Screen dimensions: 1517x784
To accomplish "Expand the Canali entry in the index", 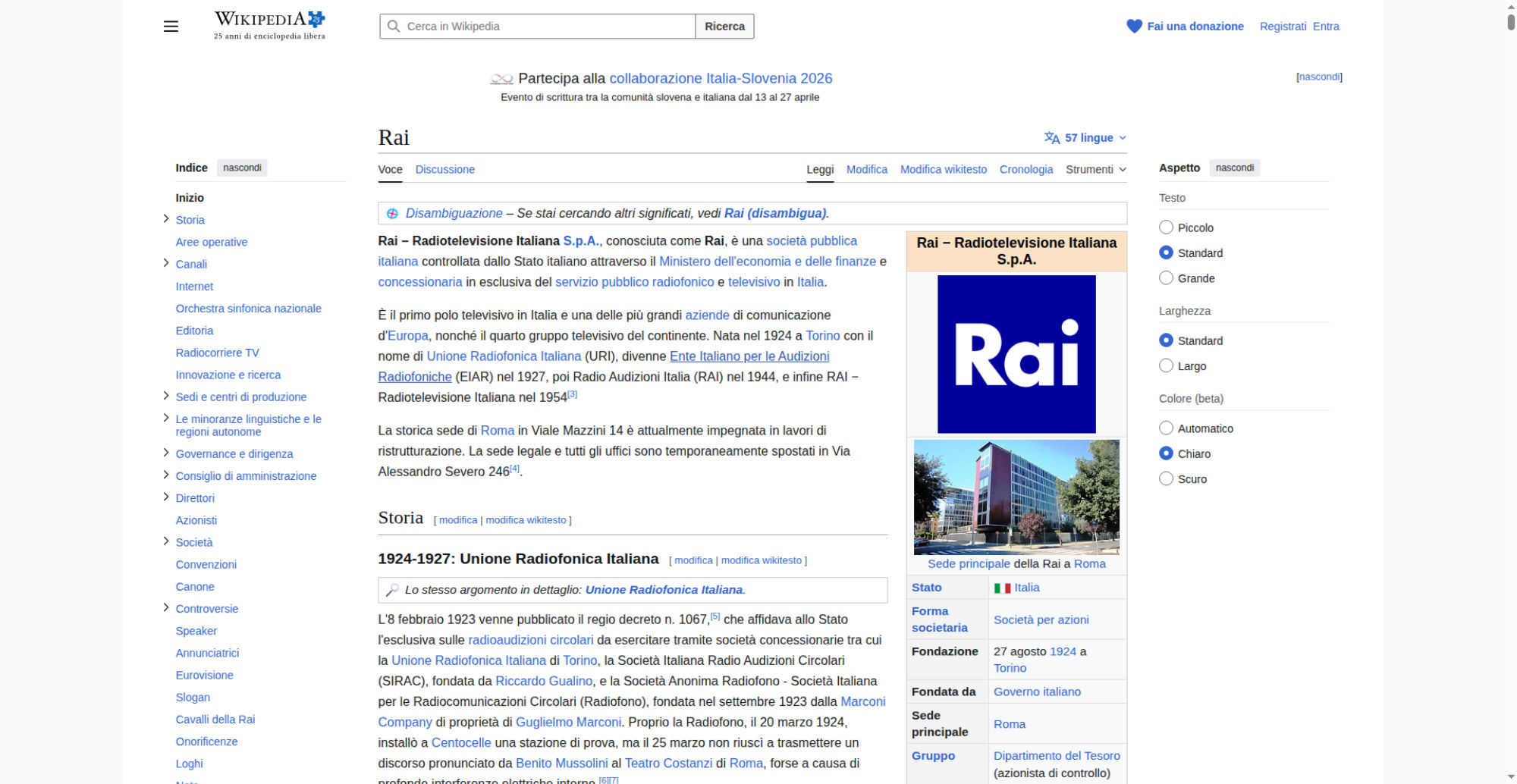I will coord(166,263).
